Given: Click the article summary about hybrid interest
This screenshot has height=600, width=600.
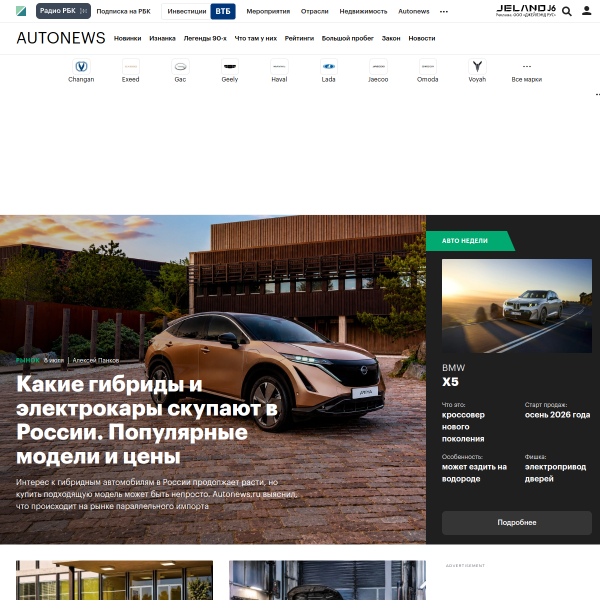Looking at the screenshot, I should (157, 494).
